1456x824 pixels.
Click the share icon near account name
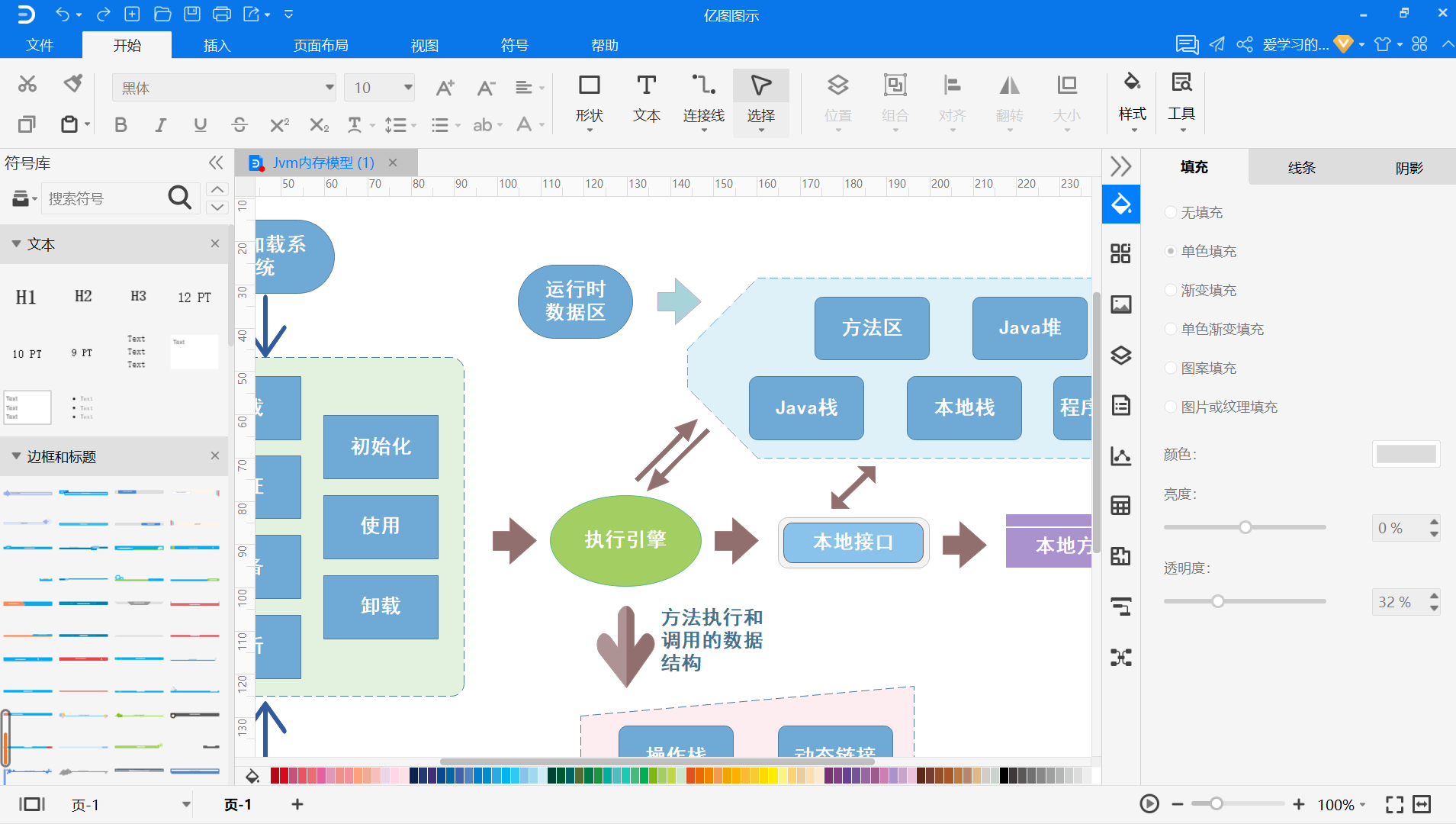[1244, 44]
